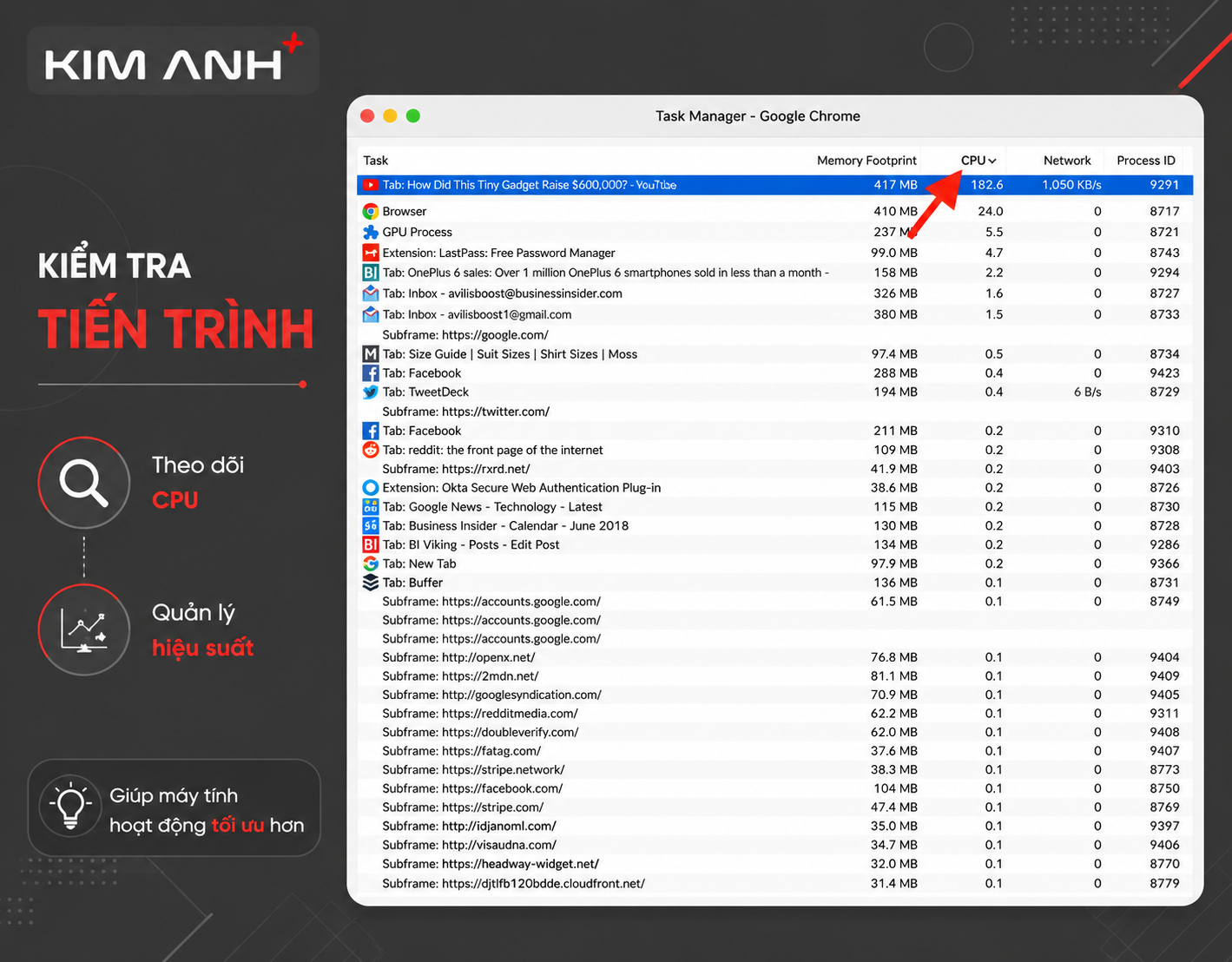Click the mail icon for the businessinsider.com inbox

[x=371, y=293]
